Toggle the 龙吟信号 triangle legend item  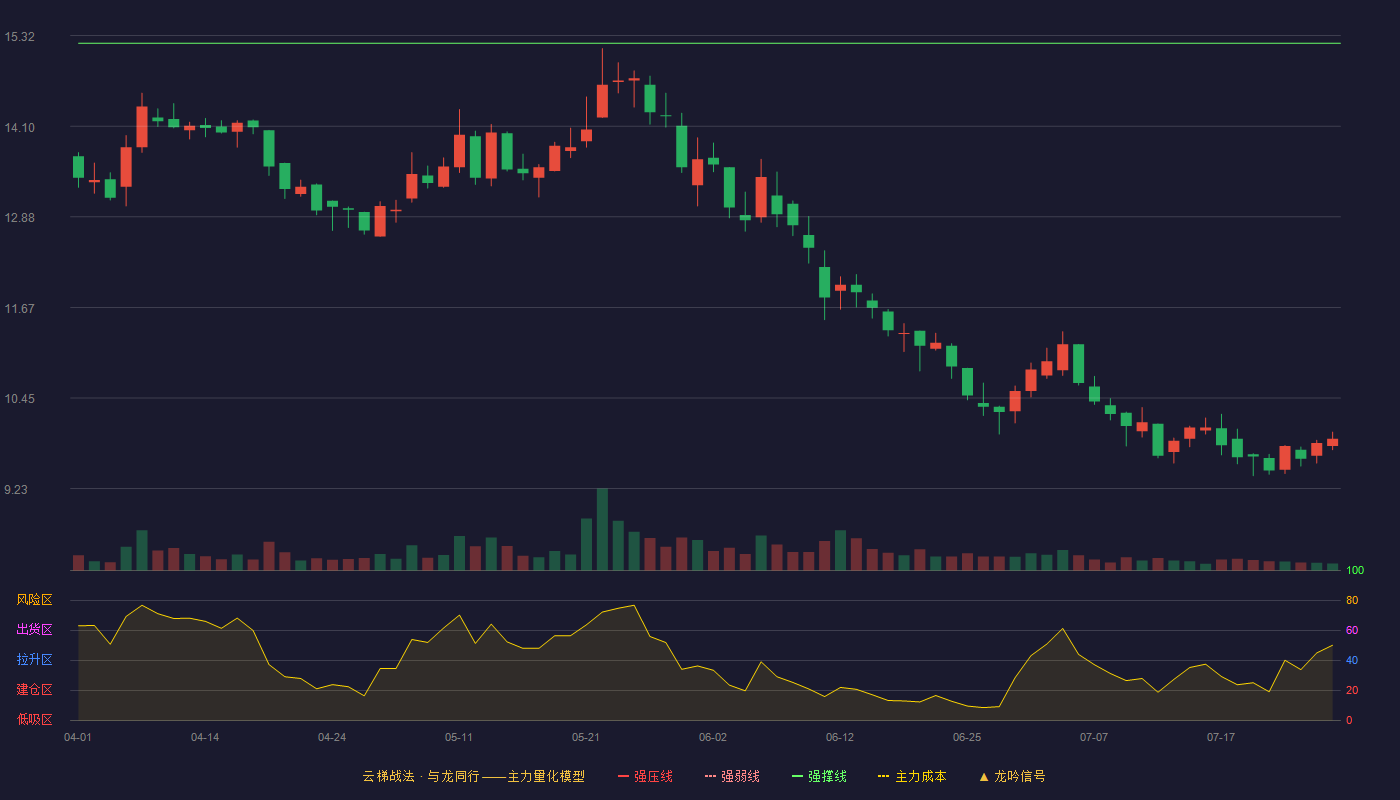(1012, 776)
